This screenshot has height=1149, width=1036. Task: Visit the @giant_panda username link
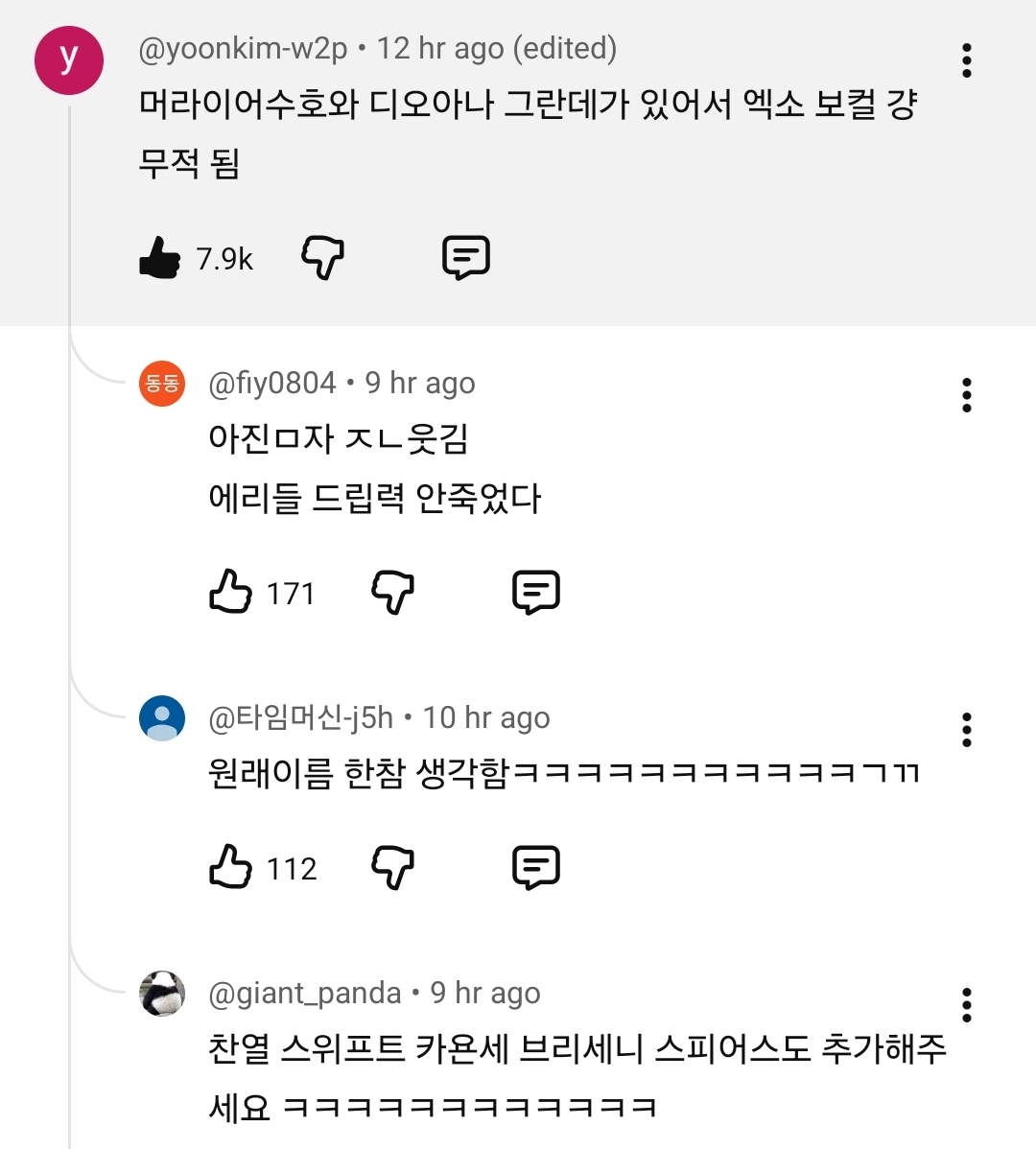tap(305, 993)
